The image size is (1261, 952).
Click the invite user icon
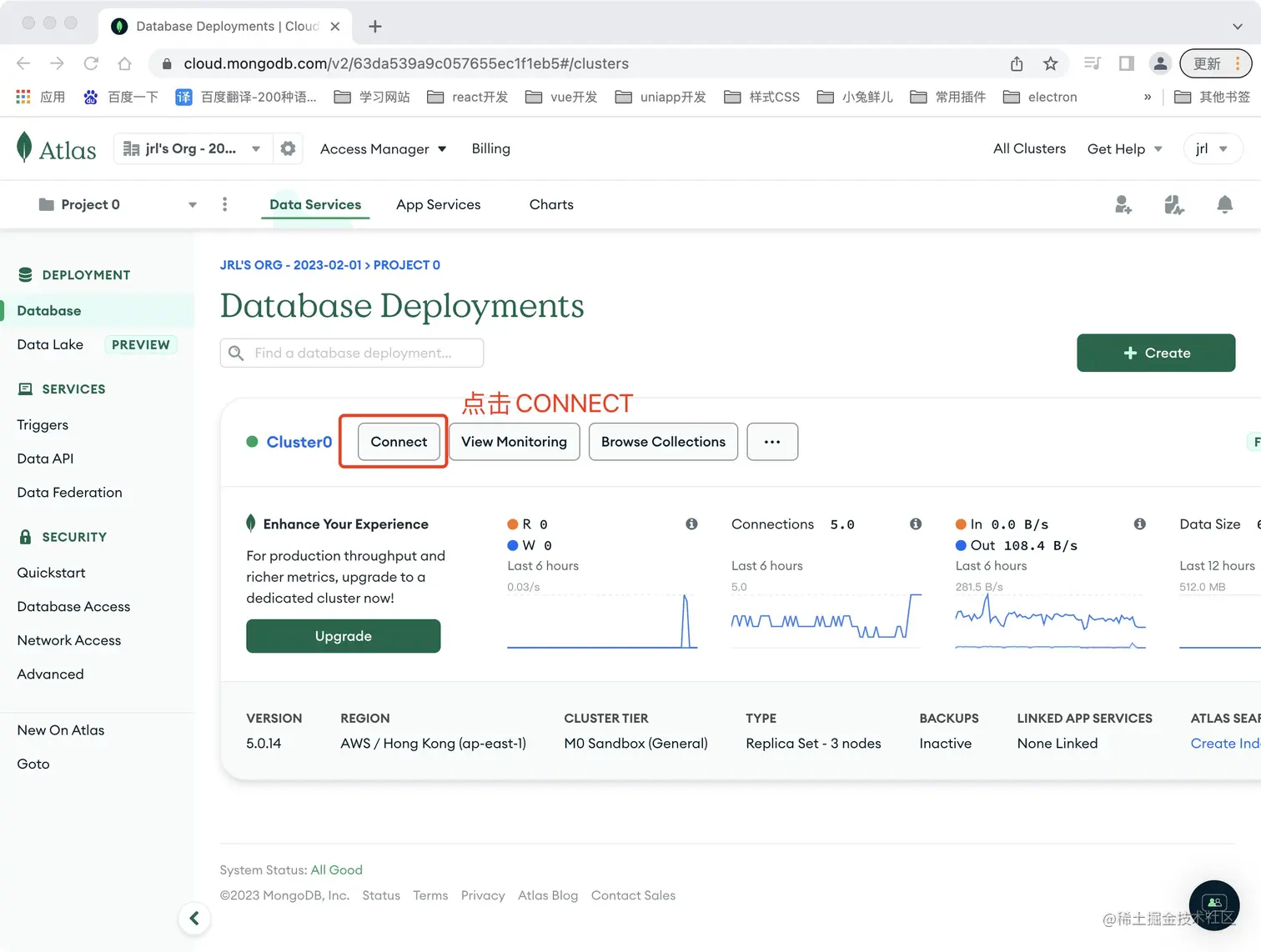1123,204
